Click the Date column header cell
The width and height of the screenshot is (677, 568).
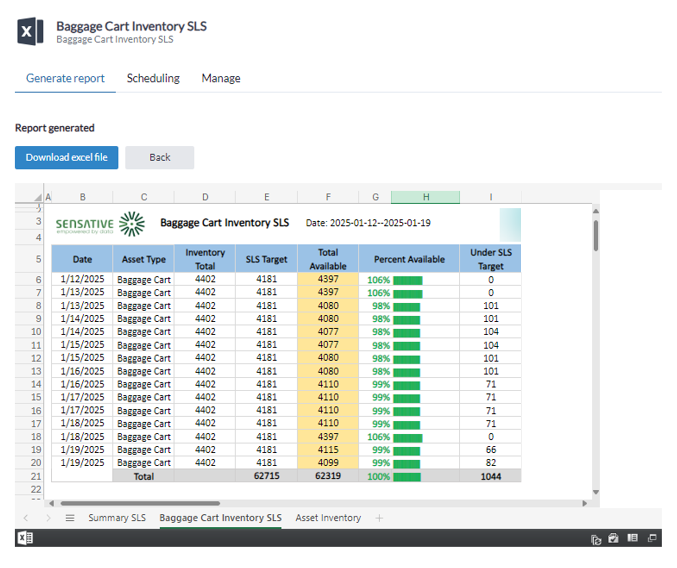pyautogui.click(x=82, y=259)
